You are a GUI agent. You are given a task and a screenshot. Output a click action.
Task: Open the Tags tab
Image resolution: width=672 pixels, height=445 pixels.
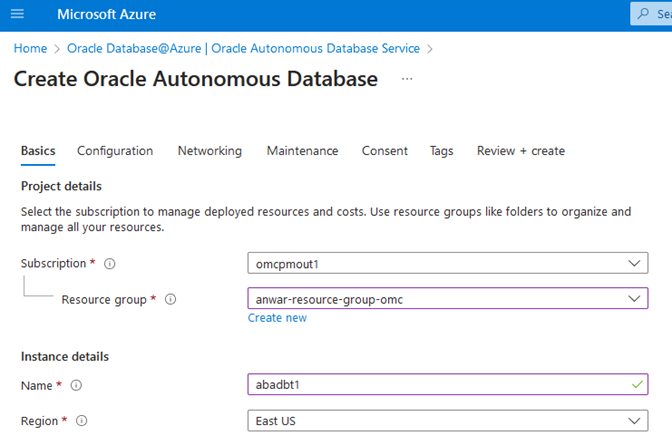pyautogui.click(x=441, y=151)
